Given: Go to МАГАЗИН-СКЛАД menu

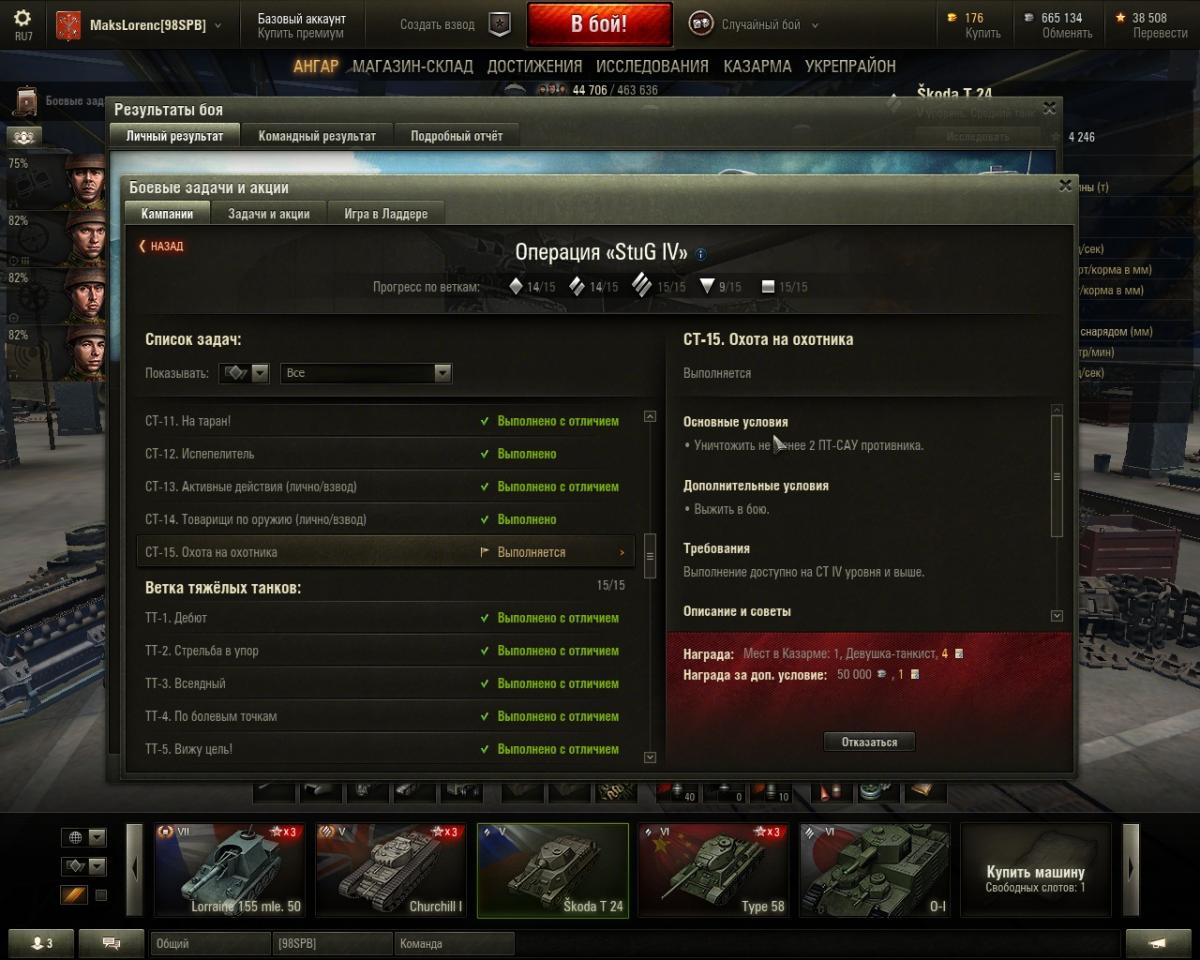Looking at the screenshot, I should (413, 67).
